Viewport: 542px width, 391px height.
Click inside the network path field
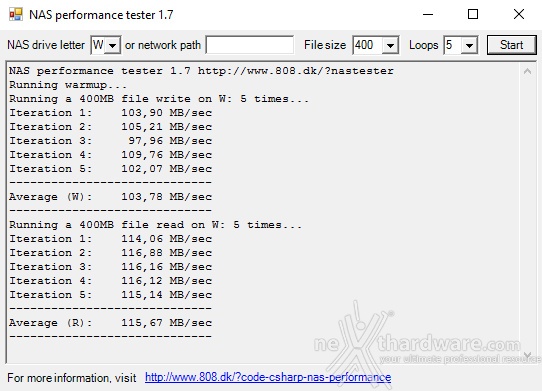coord(250,45)
